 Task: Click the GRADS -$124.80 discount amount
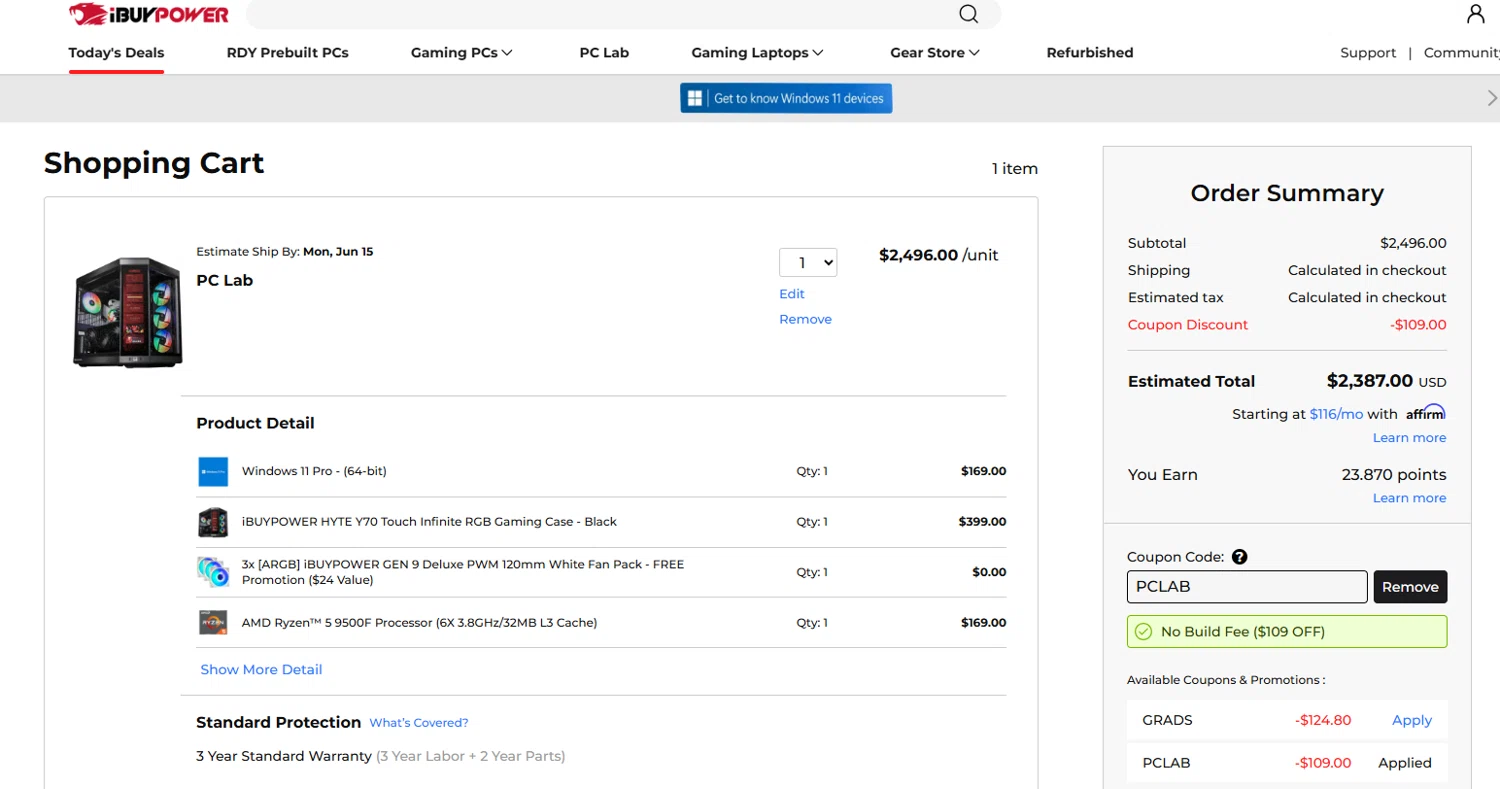coord(1323,721)
